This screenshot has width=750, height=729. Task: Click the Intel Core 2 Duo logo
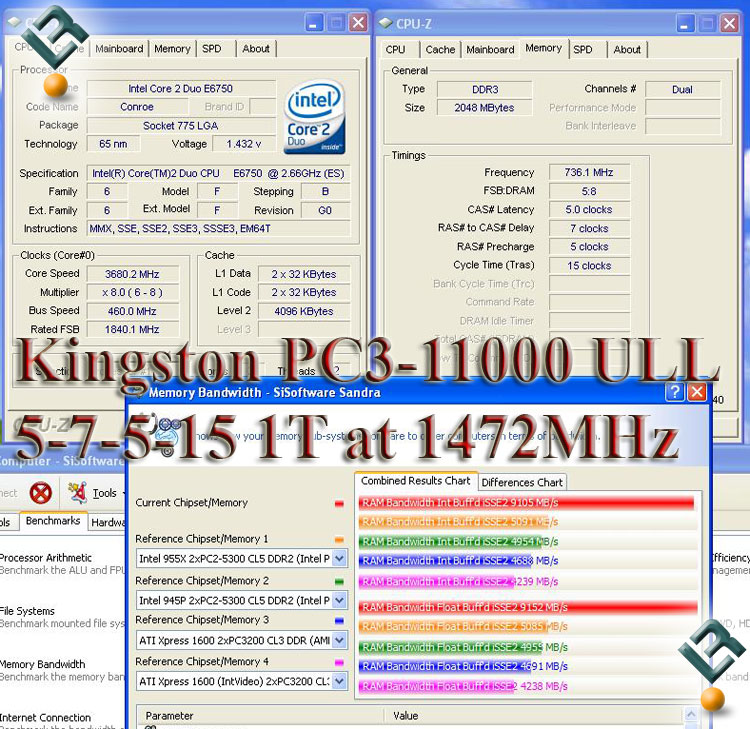(314, 117)
